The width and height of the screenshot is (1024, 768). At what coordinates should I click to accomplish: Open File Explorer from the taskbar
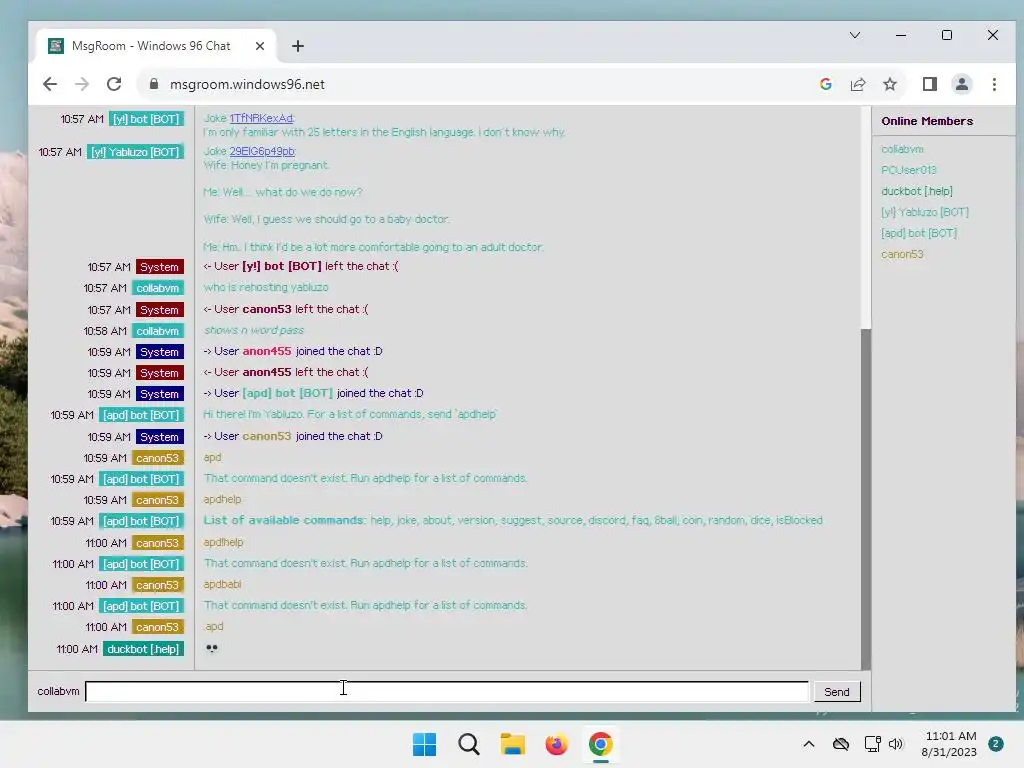(513, 744)
